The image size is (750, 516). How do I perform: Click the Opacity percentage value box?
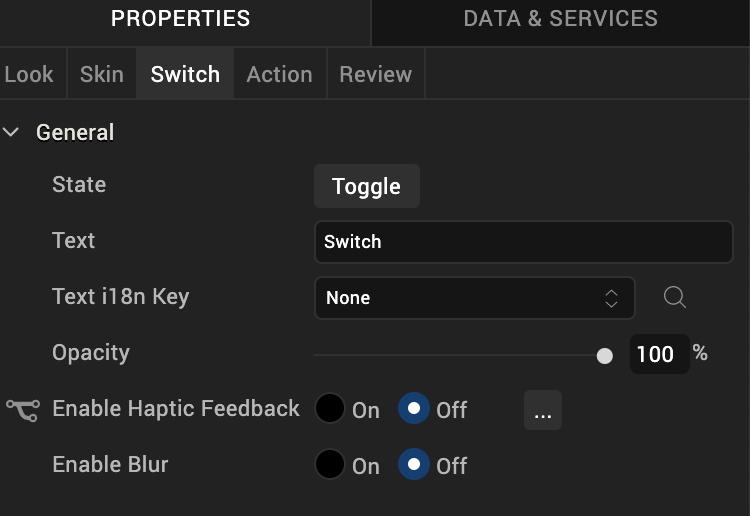click(658, 354)
